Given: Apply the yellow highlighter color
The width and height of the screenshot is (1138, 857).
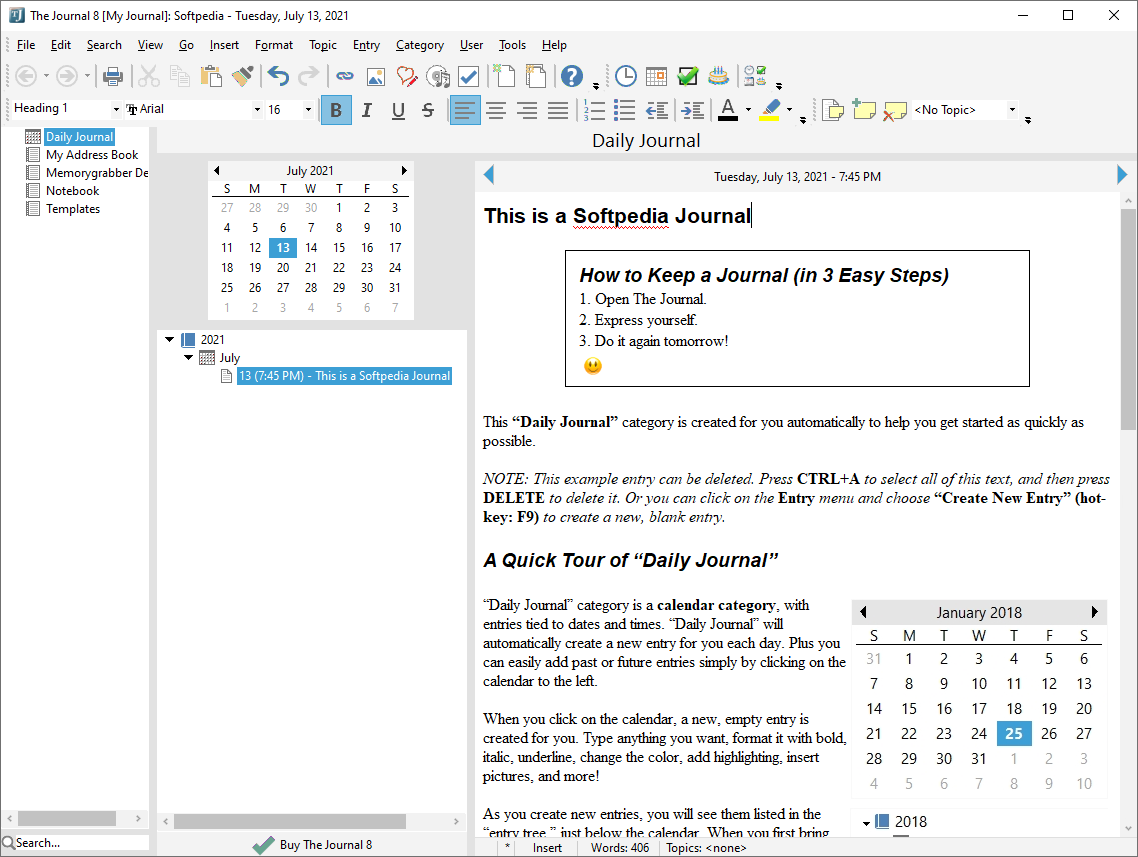Looking at the screenshot, I should click(x=770, y=110).
